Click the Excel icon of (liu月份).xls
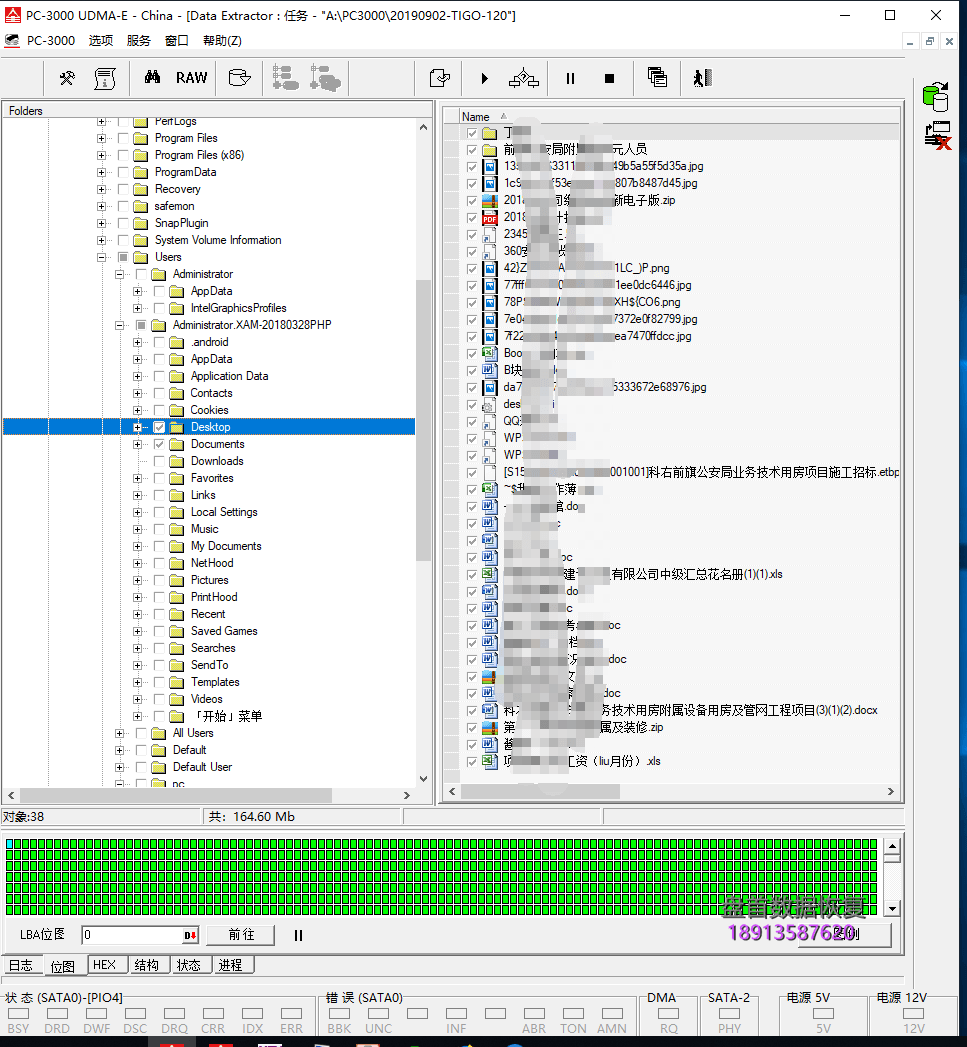Image resolution: width=967 pixels, height=1047 pixels. coord(490,761)
